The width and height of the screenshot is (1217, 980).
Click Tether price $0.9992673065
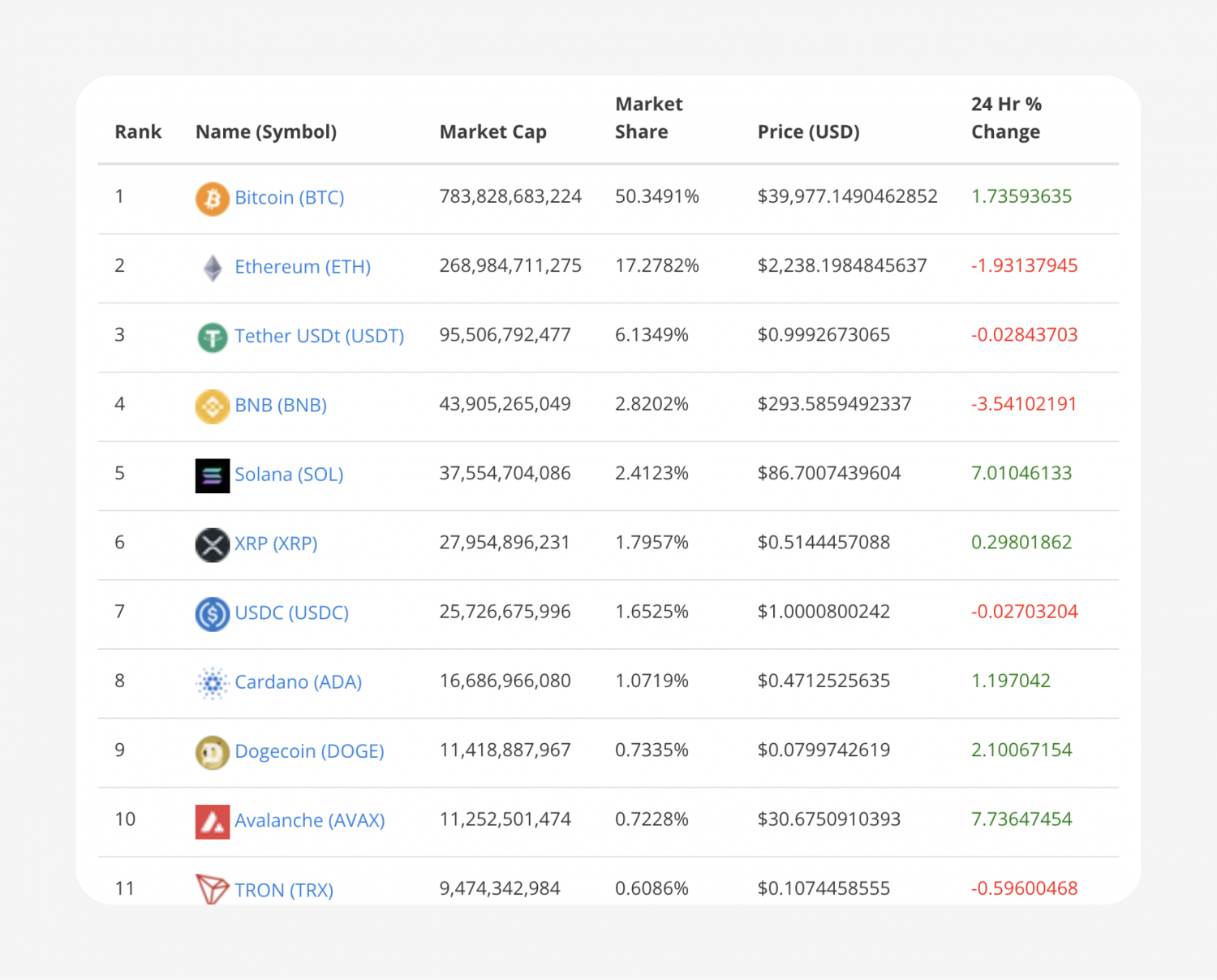(824, 334)
